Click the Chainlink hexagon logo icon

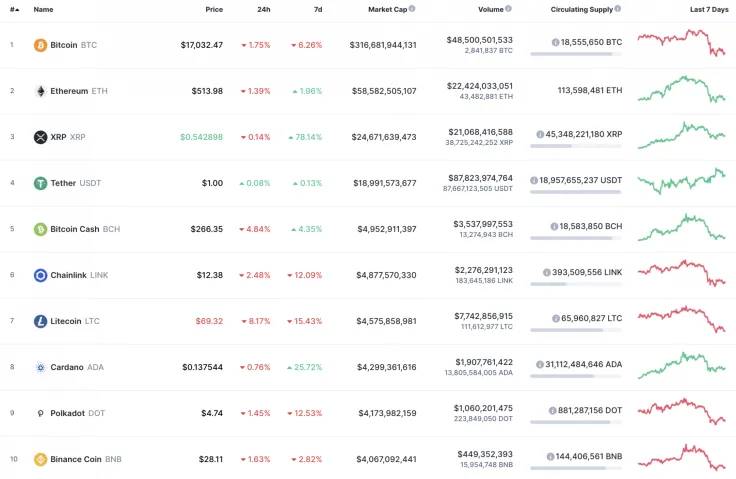click(x=40, y=275)
